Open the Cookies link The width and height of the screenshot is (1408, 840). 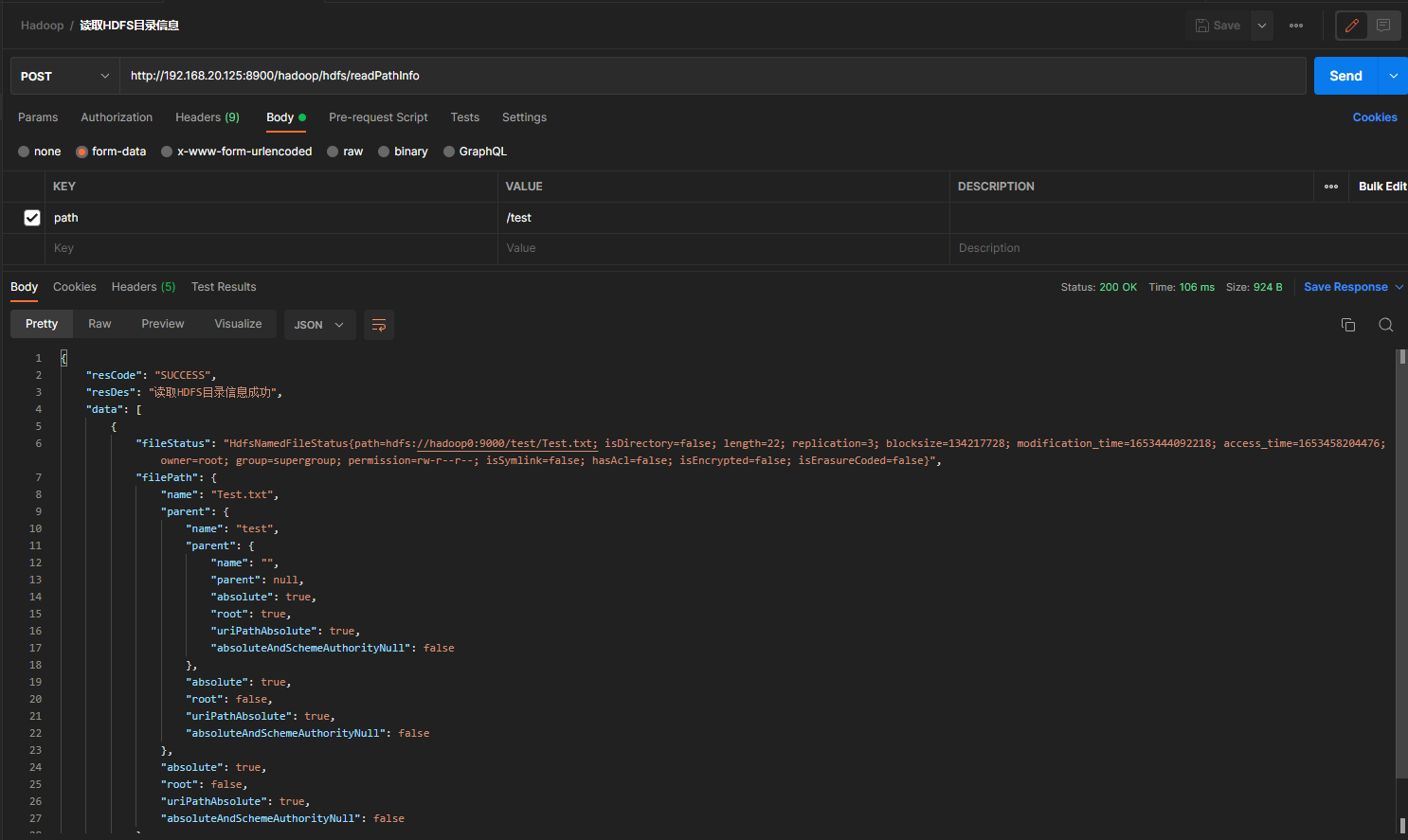tap(1374, 117)
